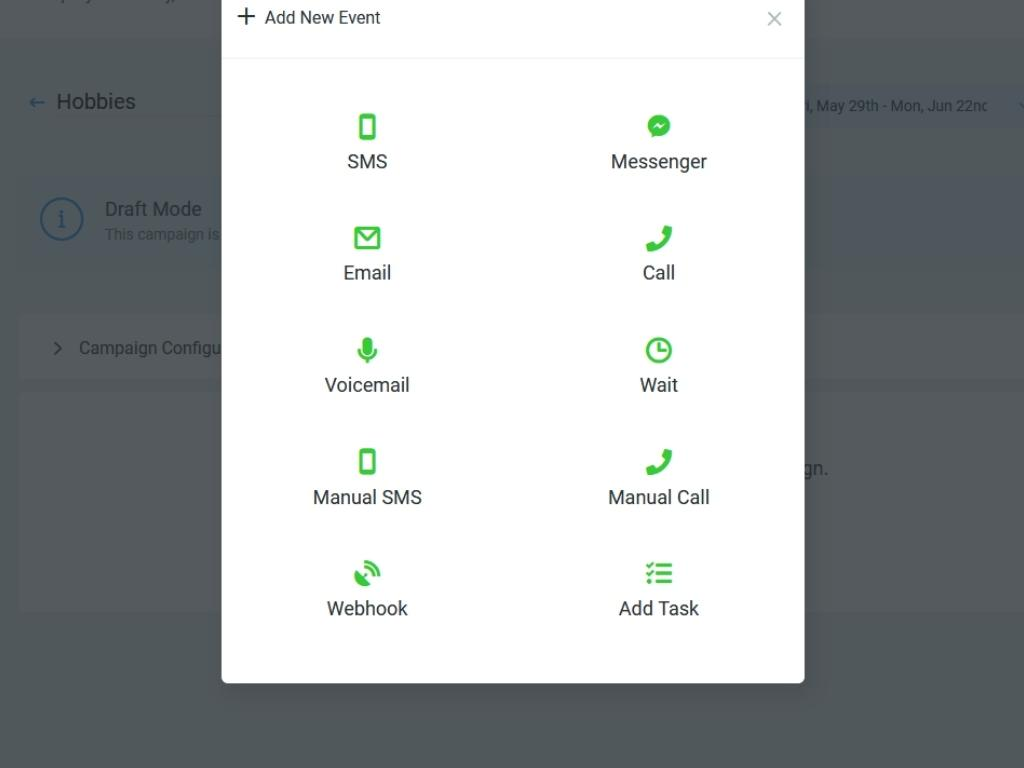Click the Add New Event plus icon
This screenshot has height=768, width=1024.
[x=246, y=16]
